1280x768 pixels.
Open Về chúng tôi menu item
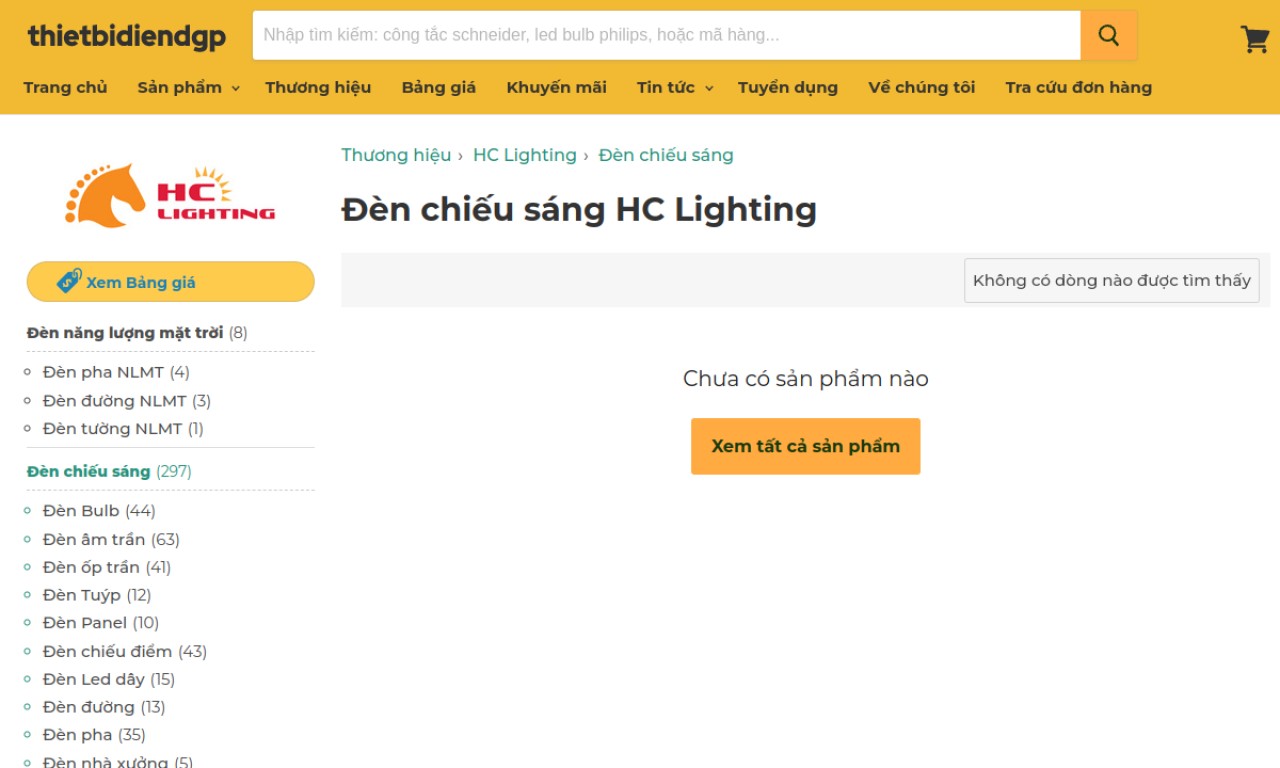tap(922, 87)
